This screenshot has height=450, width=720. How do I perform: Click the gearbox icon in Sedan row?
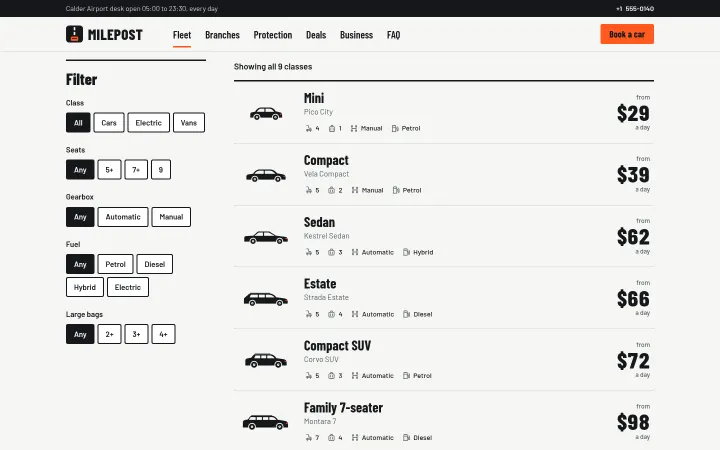(355, 252)
